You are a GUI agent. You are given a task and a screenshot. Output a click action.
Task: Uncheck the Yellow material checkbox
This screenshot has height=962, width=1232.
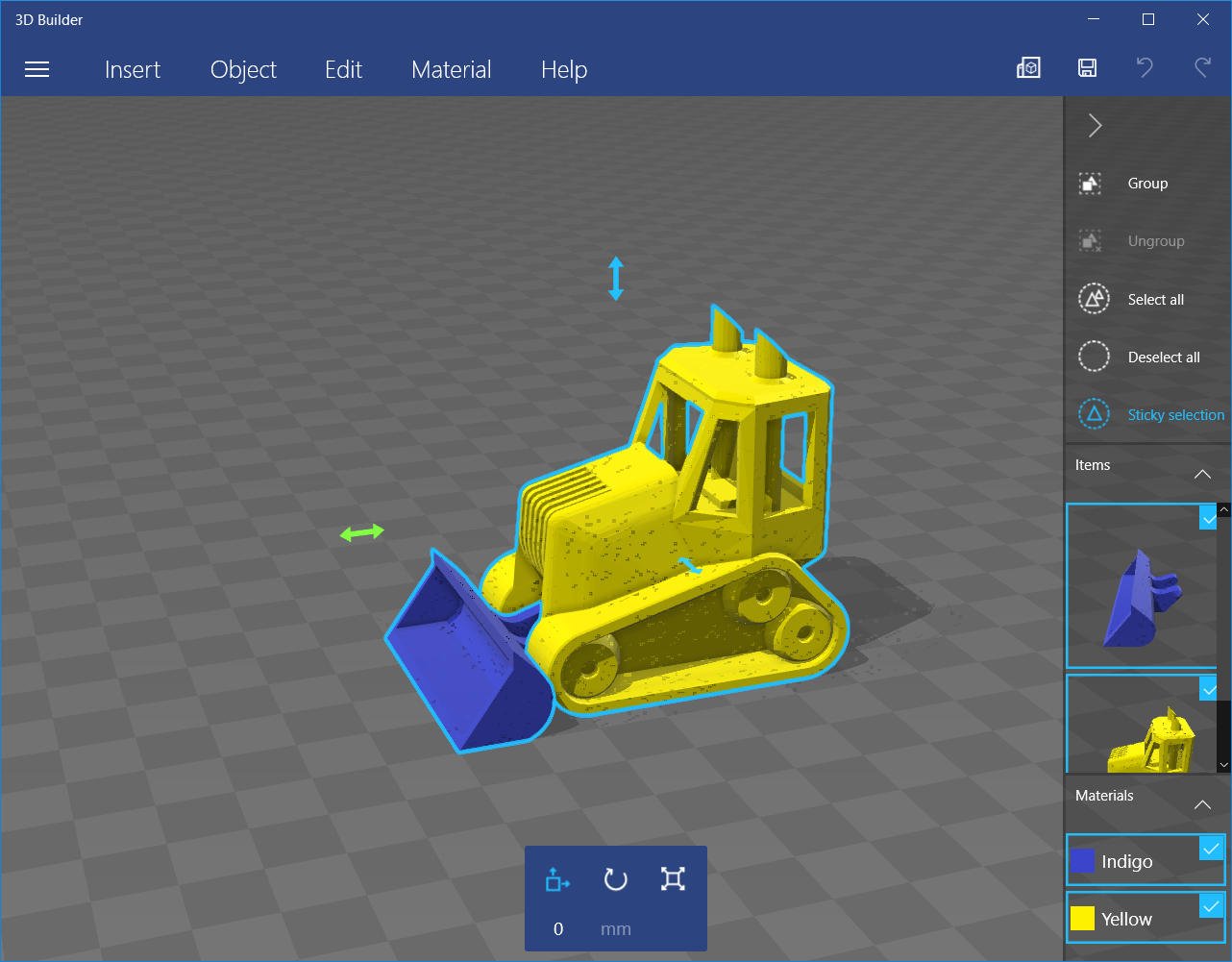pyautogui.click(x=1211, y=906)
